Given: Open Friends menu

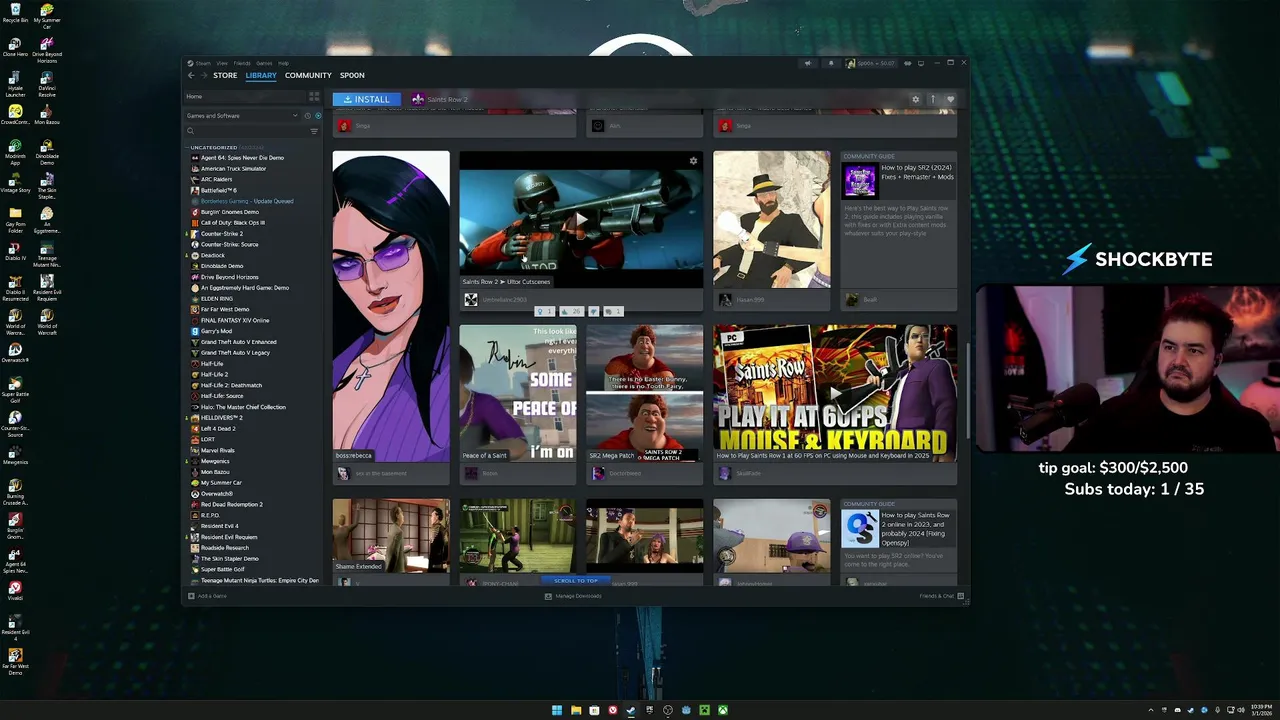Looking at the screenshot, I should pos(242,63).
